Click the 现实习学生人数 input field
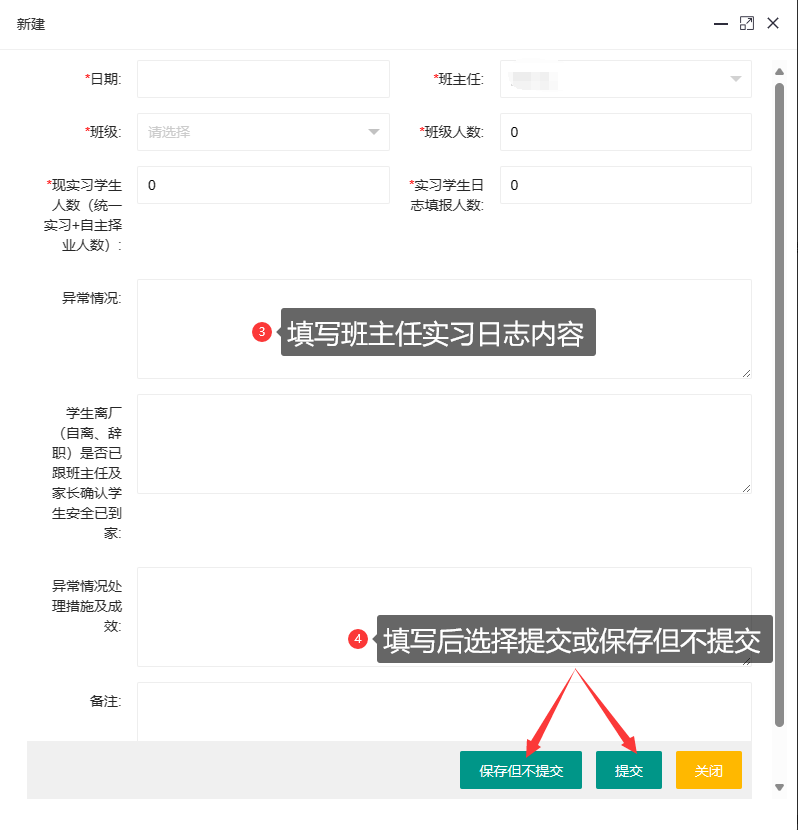This screenshot has width=798, height=830. pos(263,185)
